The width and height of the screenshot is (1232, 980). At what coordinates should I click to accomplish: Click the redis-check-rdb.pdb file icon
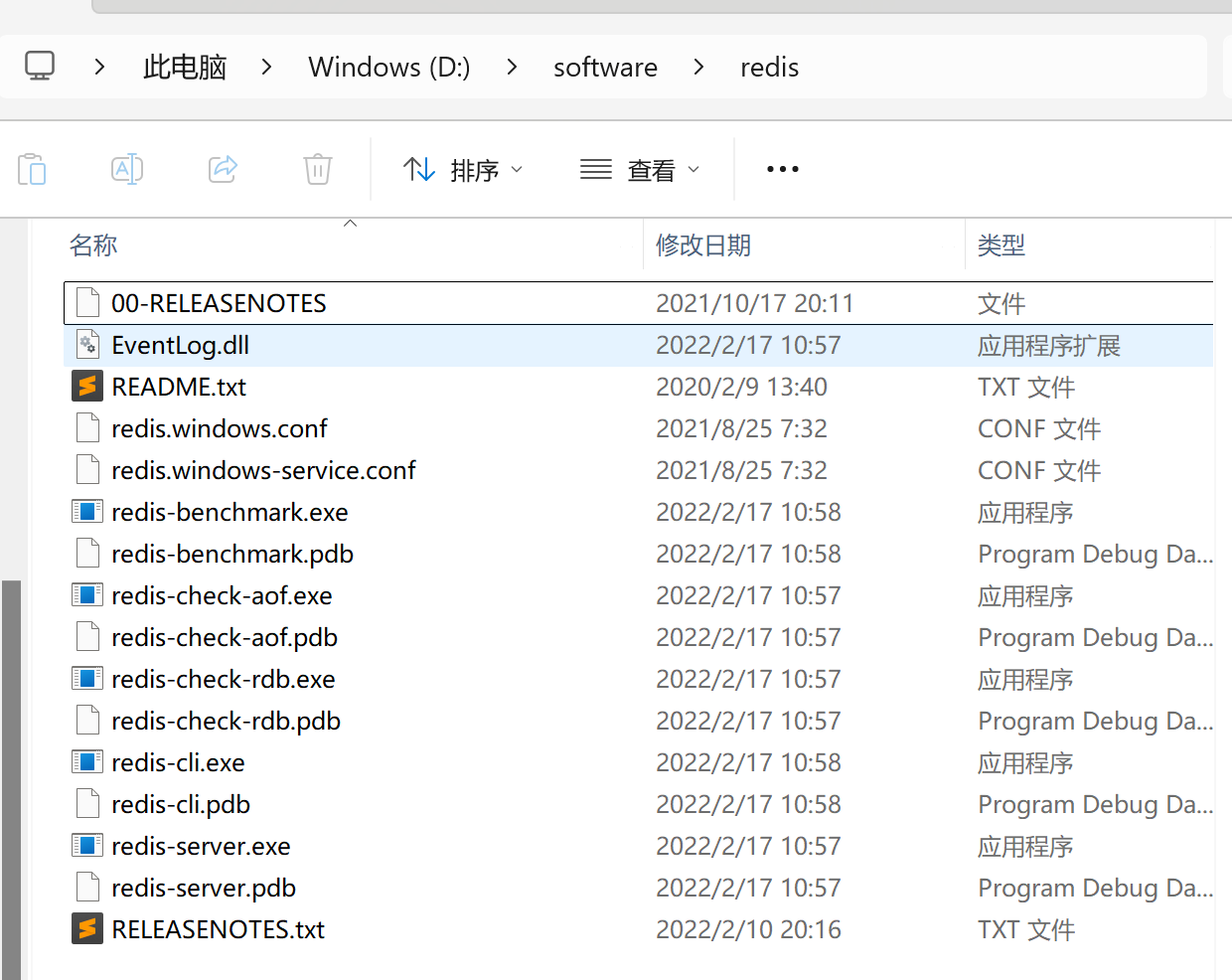[x=87, y=721]
